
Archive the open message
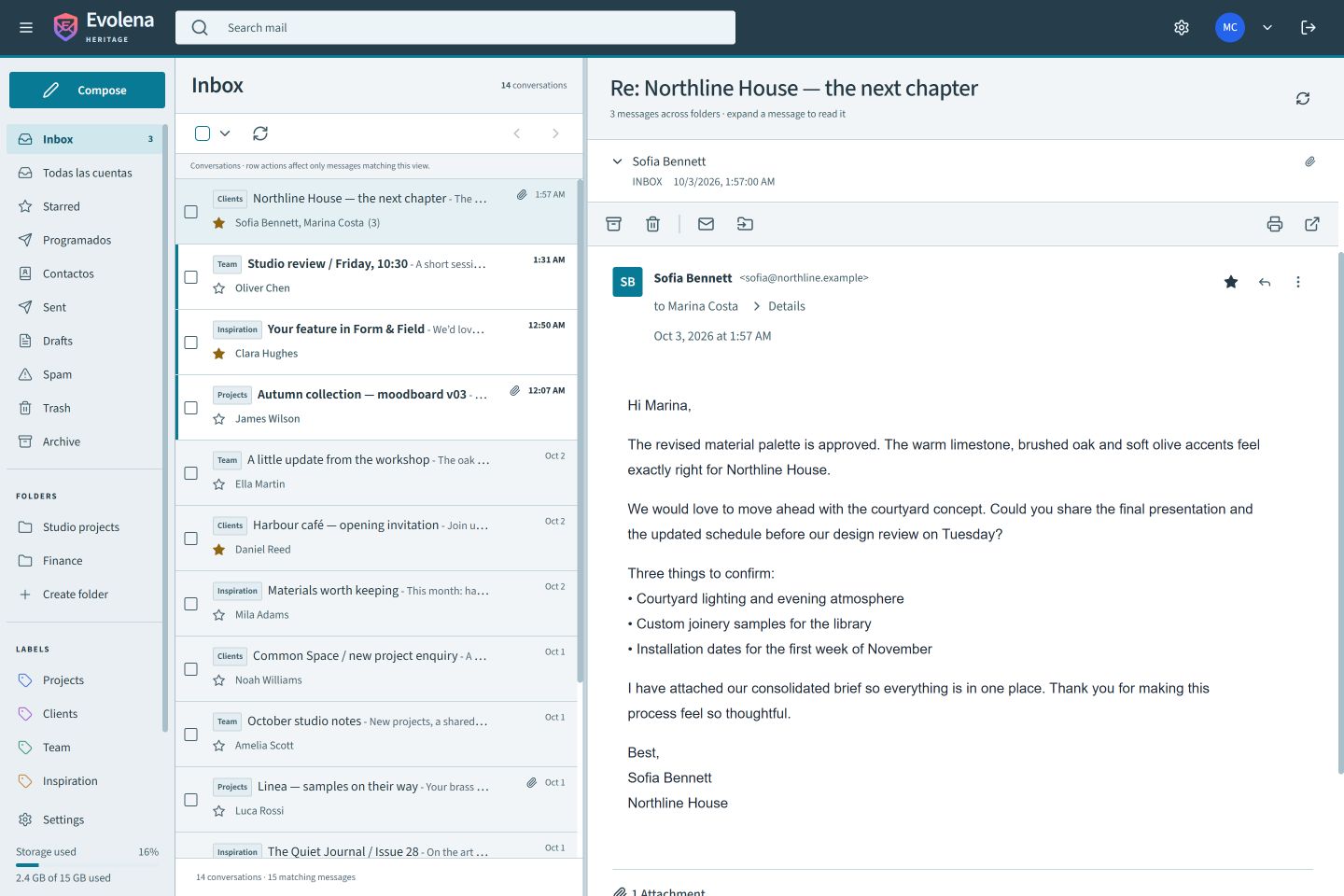tap(613, 224)
